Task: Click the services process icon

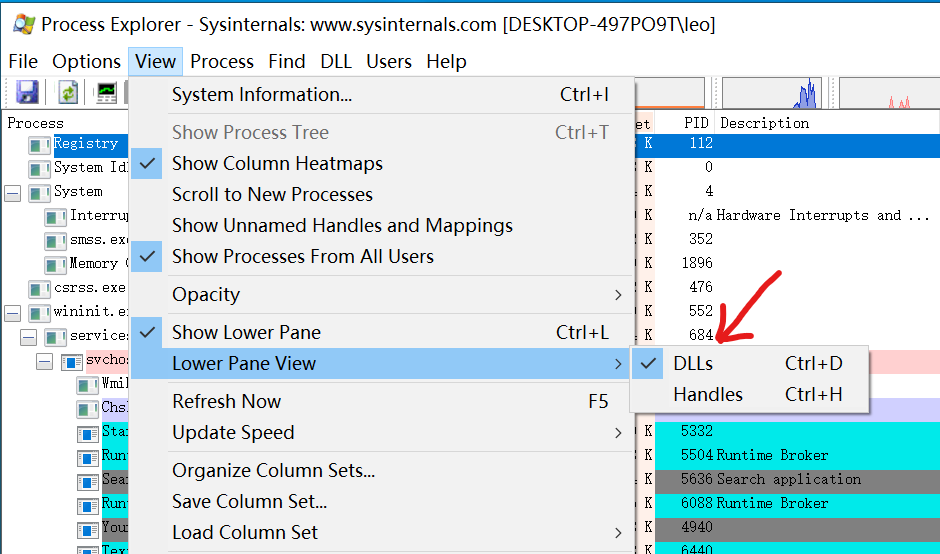Action: click(x=56, y=337)
